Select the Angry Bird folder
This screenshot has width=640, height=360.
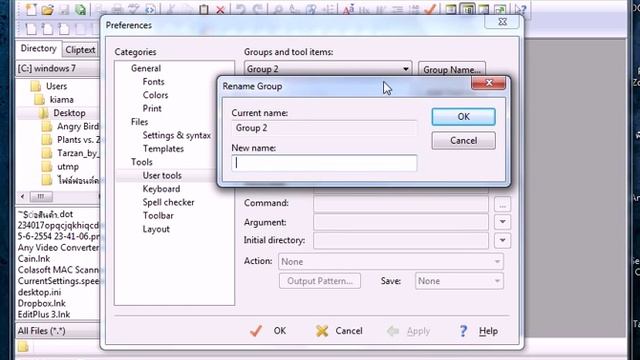(78, 127)
